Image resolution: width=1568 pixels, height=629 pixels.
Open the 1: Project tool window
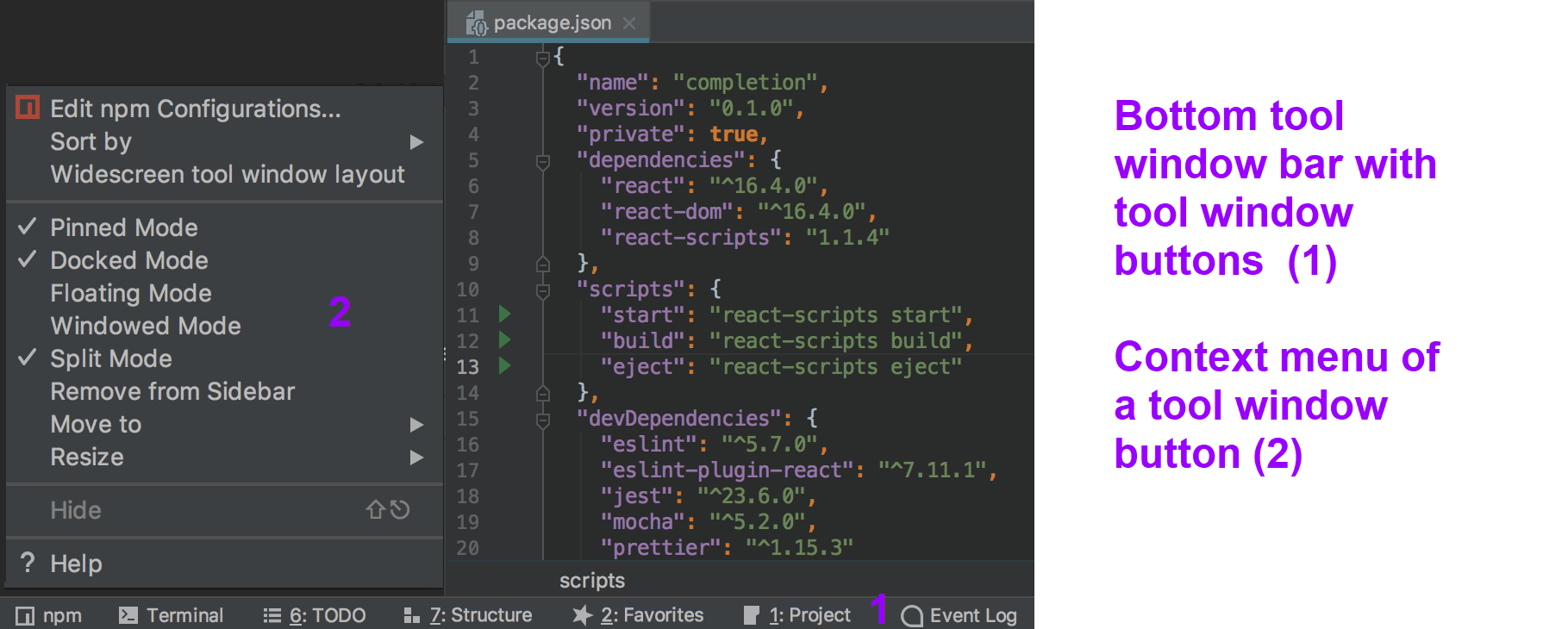click(x=796, y=615)
